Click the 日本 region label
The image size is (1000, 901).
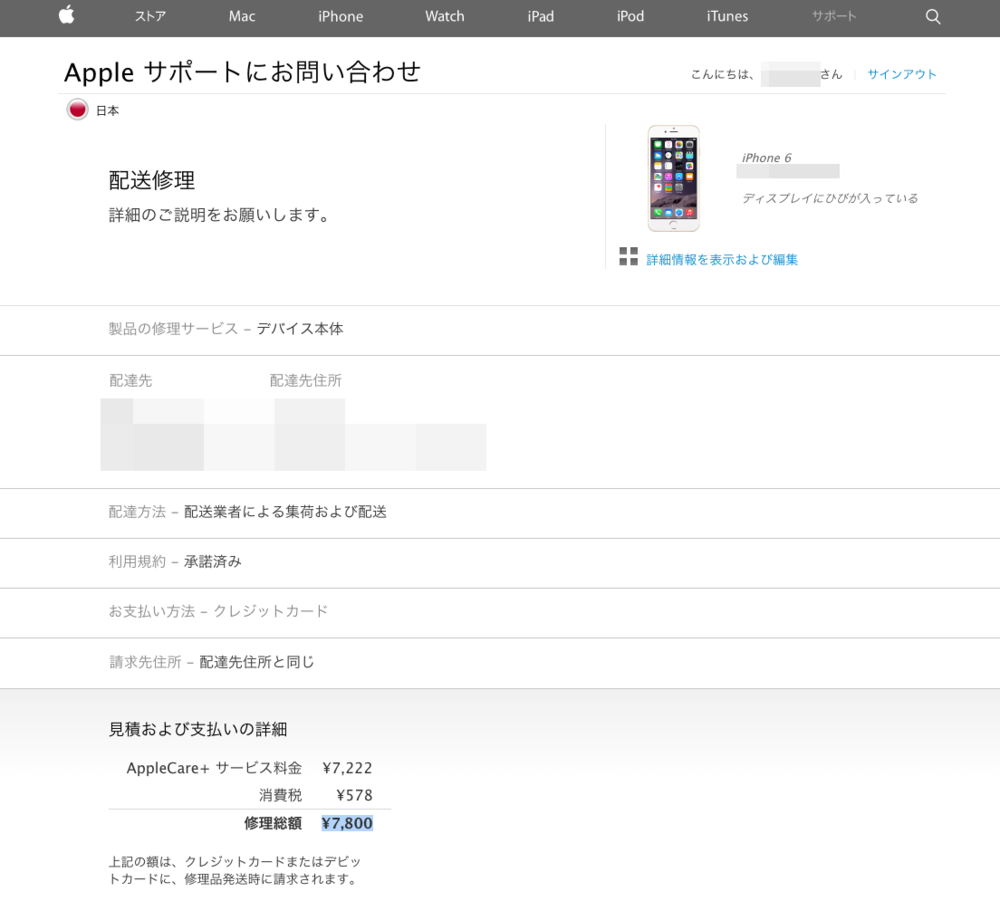(107, 110)
